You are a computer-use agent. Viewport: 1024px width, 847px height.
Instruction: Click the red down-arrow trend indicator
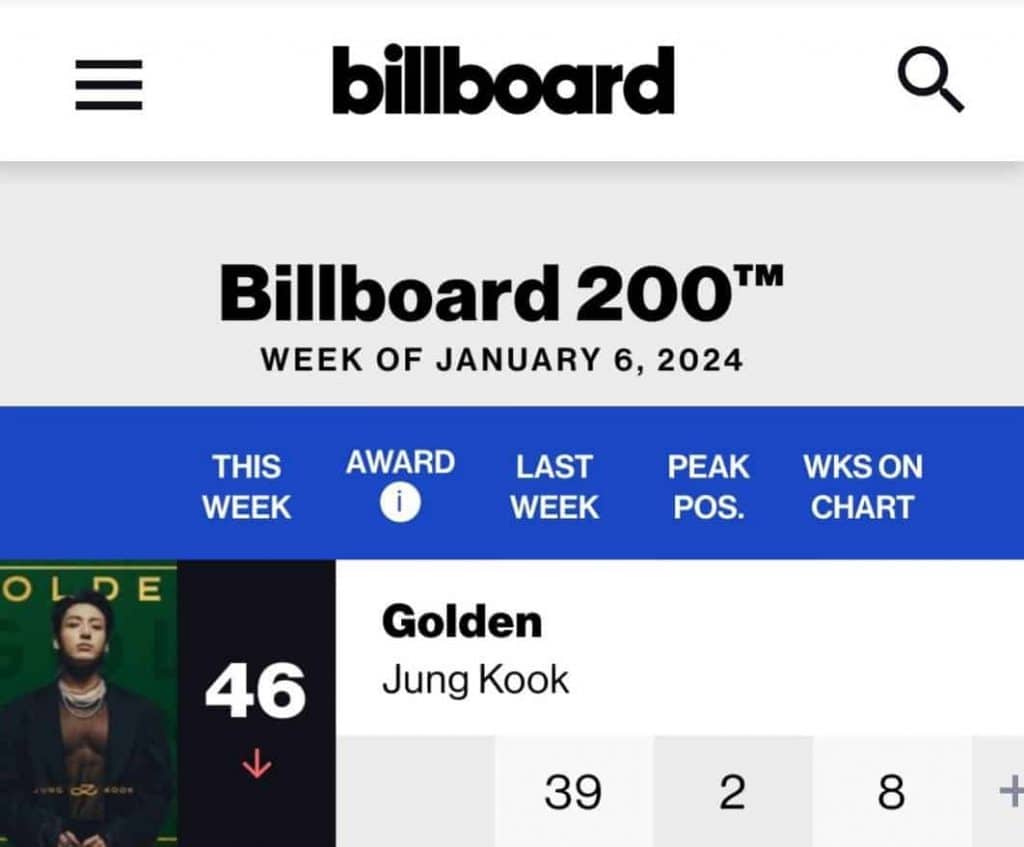[x=257, y=764]
